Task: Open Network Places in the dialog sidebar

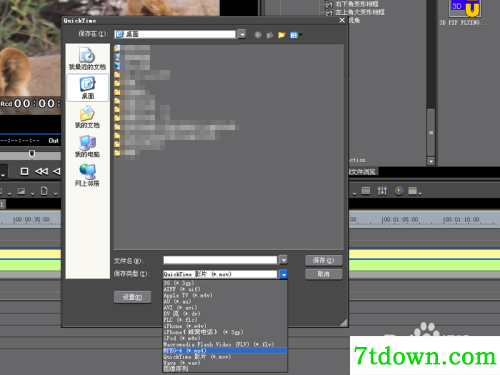Action: point(87,175)
